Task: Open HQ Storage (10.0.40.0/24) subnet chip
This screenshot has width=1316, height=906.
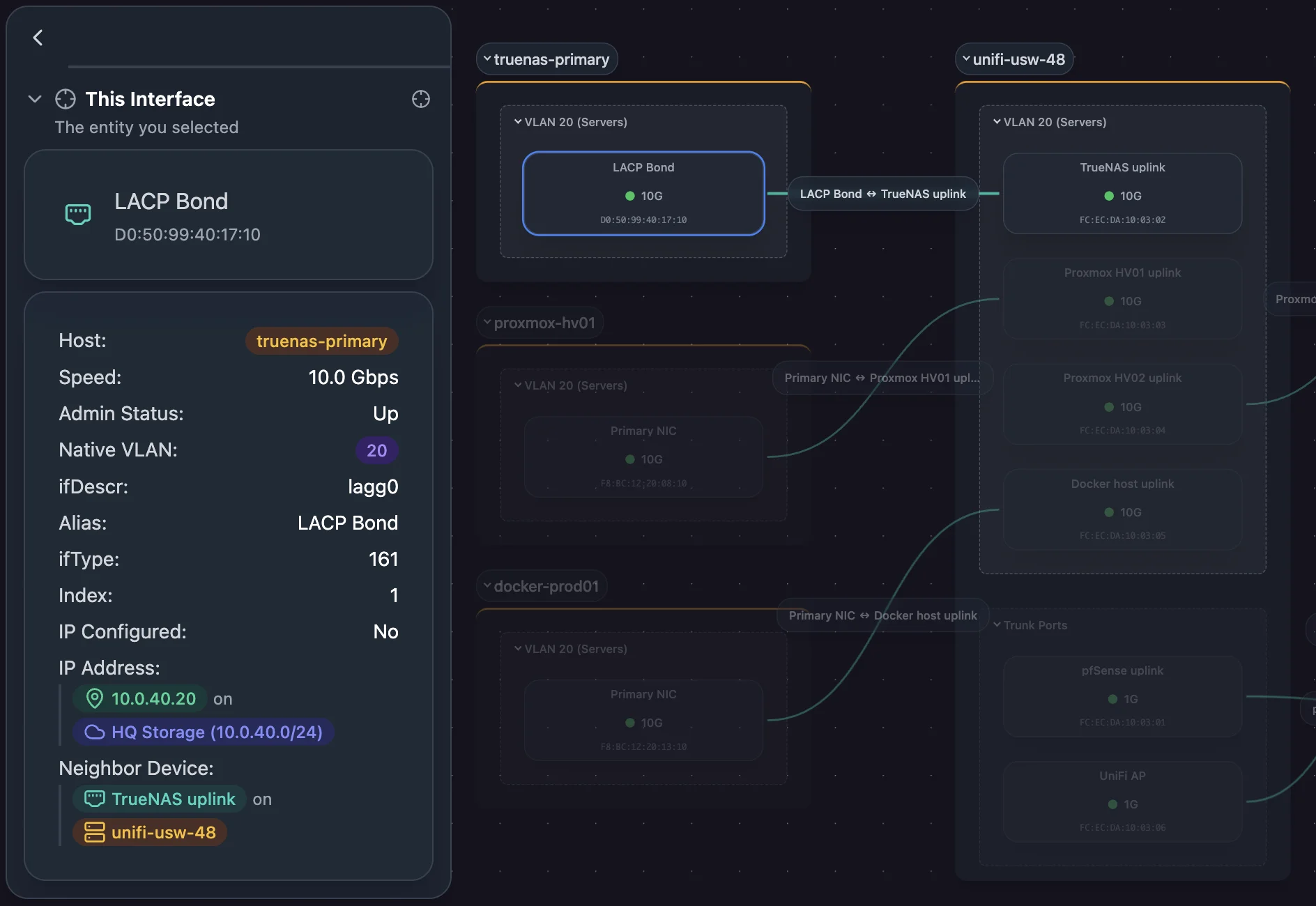Action: tap(204, 732)
